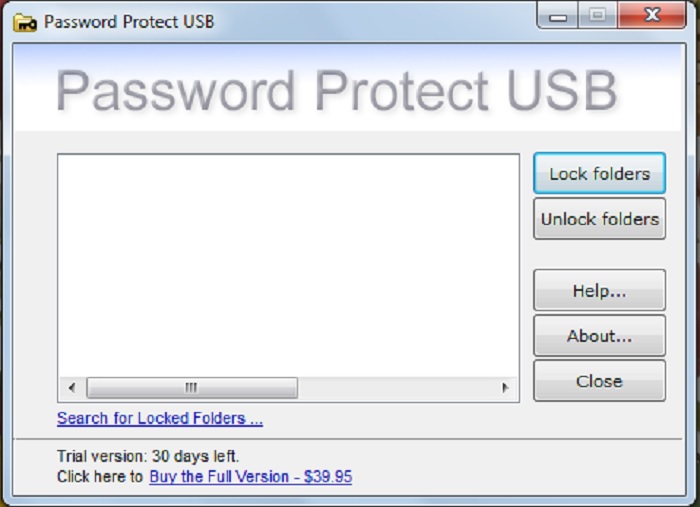Image resolution: width=700 pixels, height=507 pixels.
Task: Click the 'Click here to' label text
Action: point(100,477)
